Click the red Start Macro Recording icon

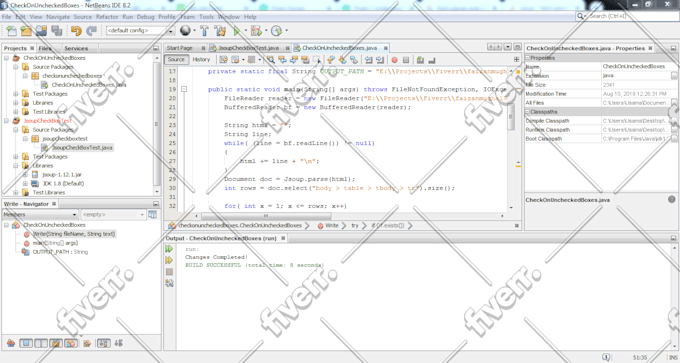[x=394, y=60]
